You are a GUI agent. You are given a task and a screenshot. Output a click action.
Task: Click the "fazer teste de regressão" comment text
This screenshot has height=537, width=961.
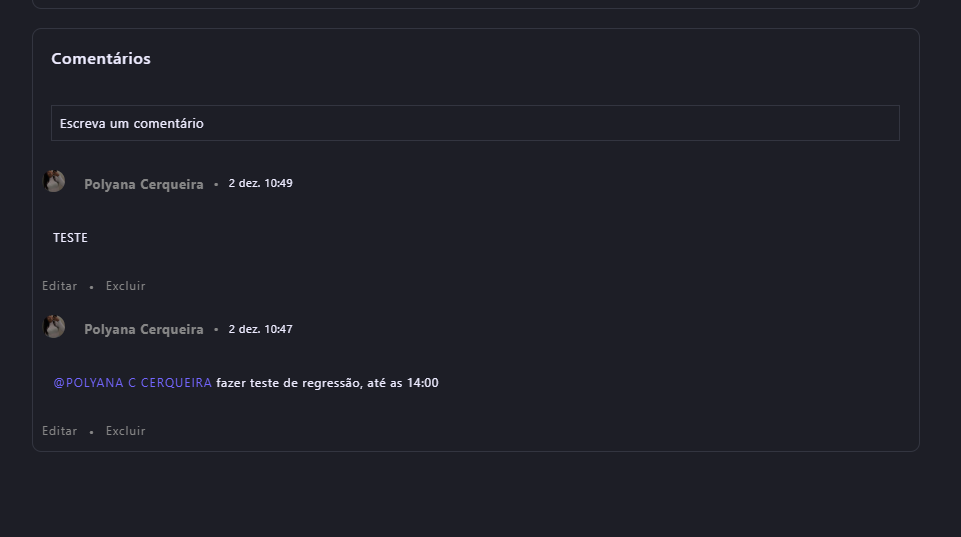click(288, 383)
